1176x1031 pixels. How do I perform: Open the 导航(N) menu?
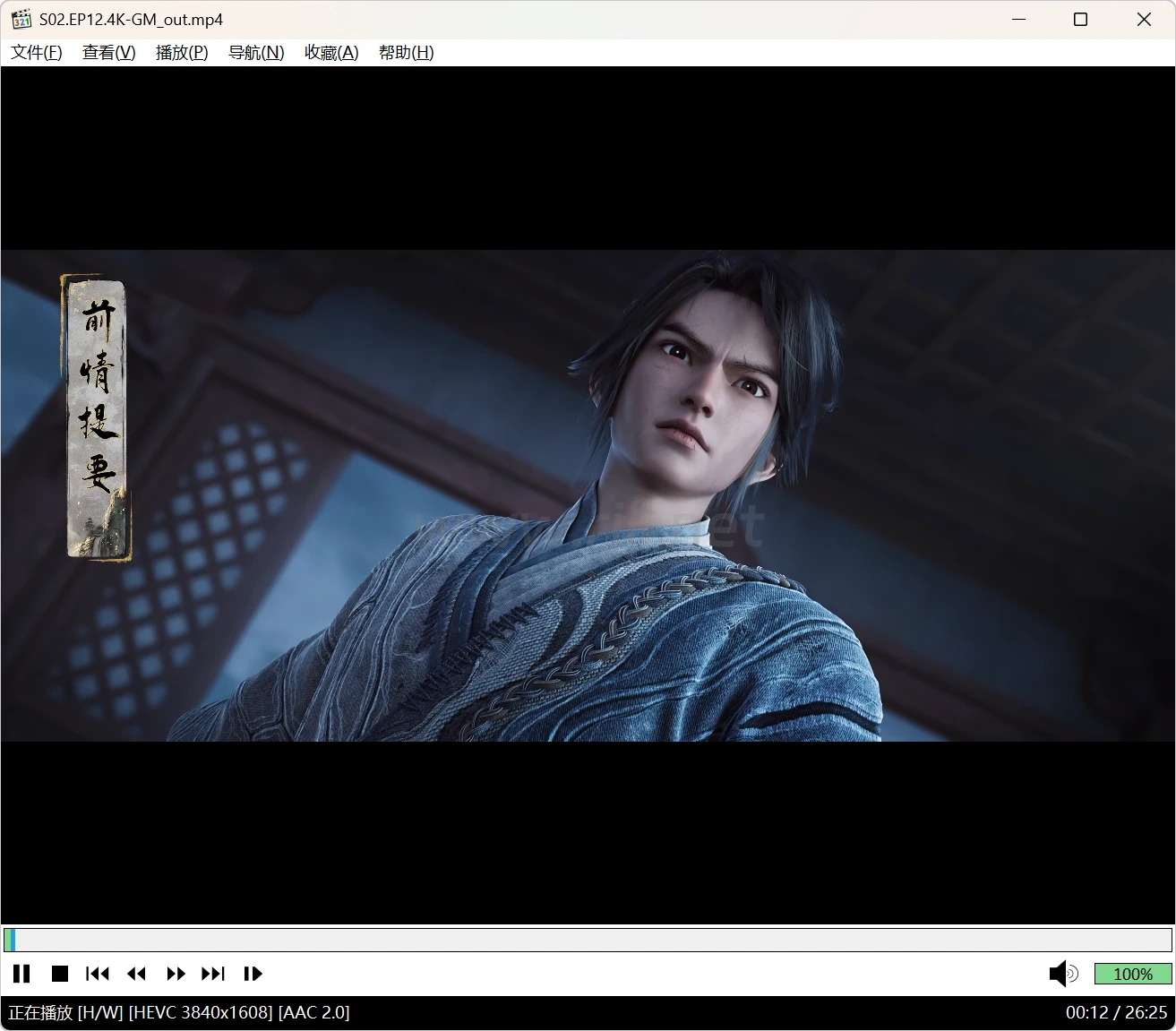tap(256, 53)
